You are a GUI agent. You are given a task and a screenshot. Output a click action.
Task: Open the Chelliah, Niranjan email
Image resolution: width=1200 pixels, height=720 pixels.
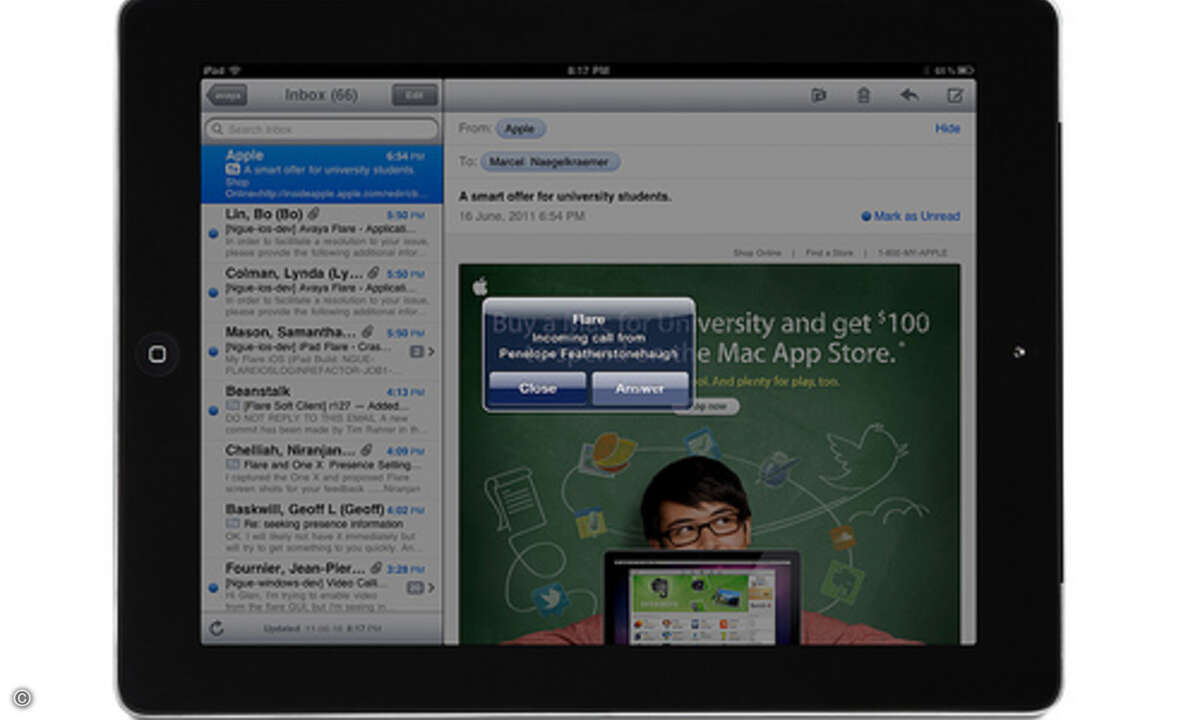(322, 469)
